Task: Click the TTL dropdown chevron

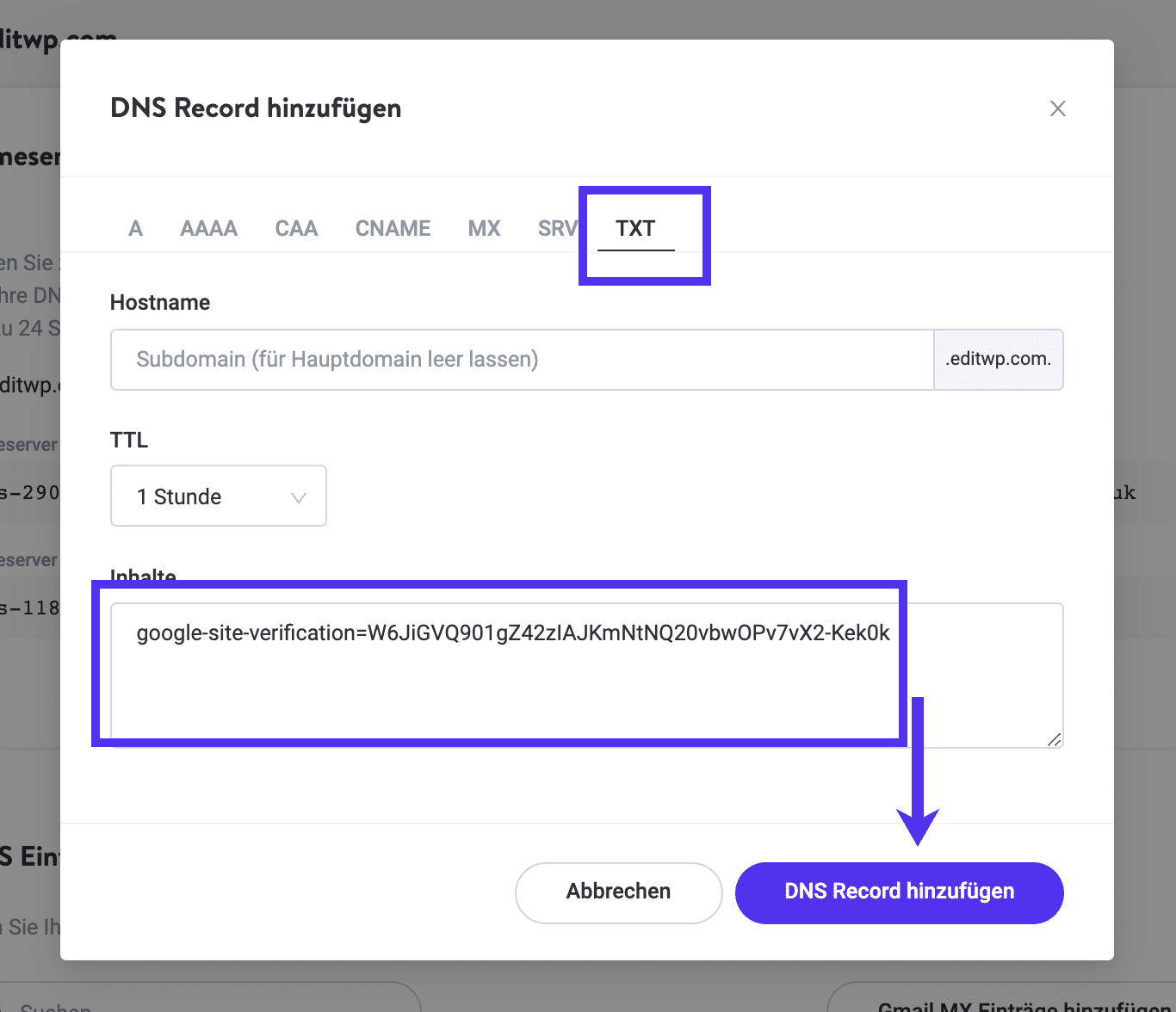Action: point(299,497)
